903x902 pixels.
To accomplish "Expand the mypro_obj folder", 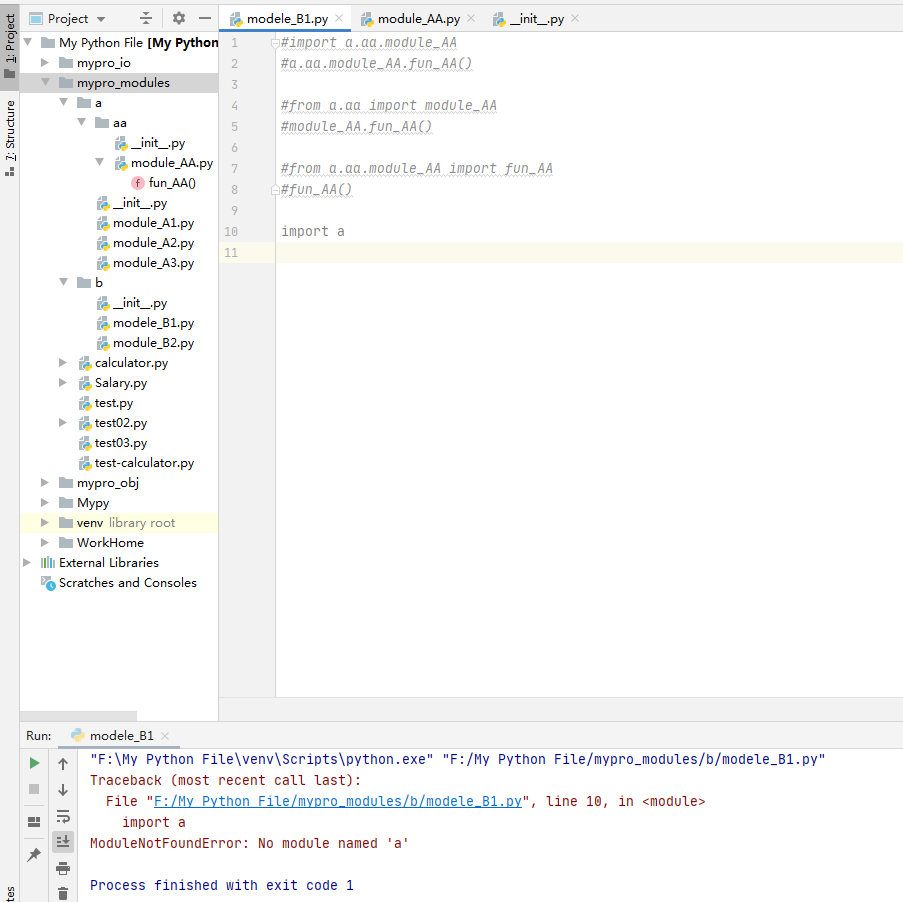I will (45, 483).
